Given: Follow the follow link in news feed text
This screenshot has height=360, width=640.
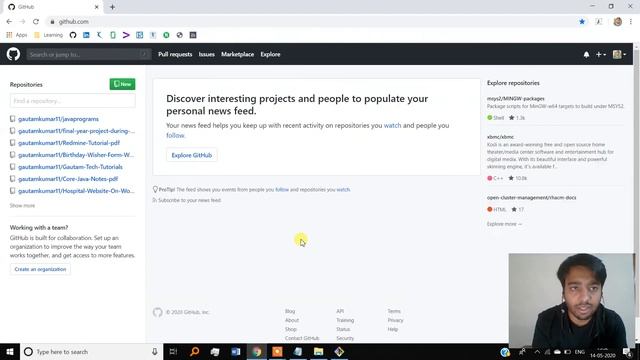Looking at the screenshot, I should (176, 135).
